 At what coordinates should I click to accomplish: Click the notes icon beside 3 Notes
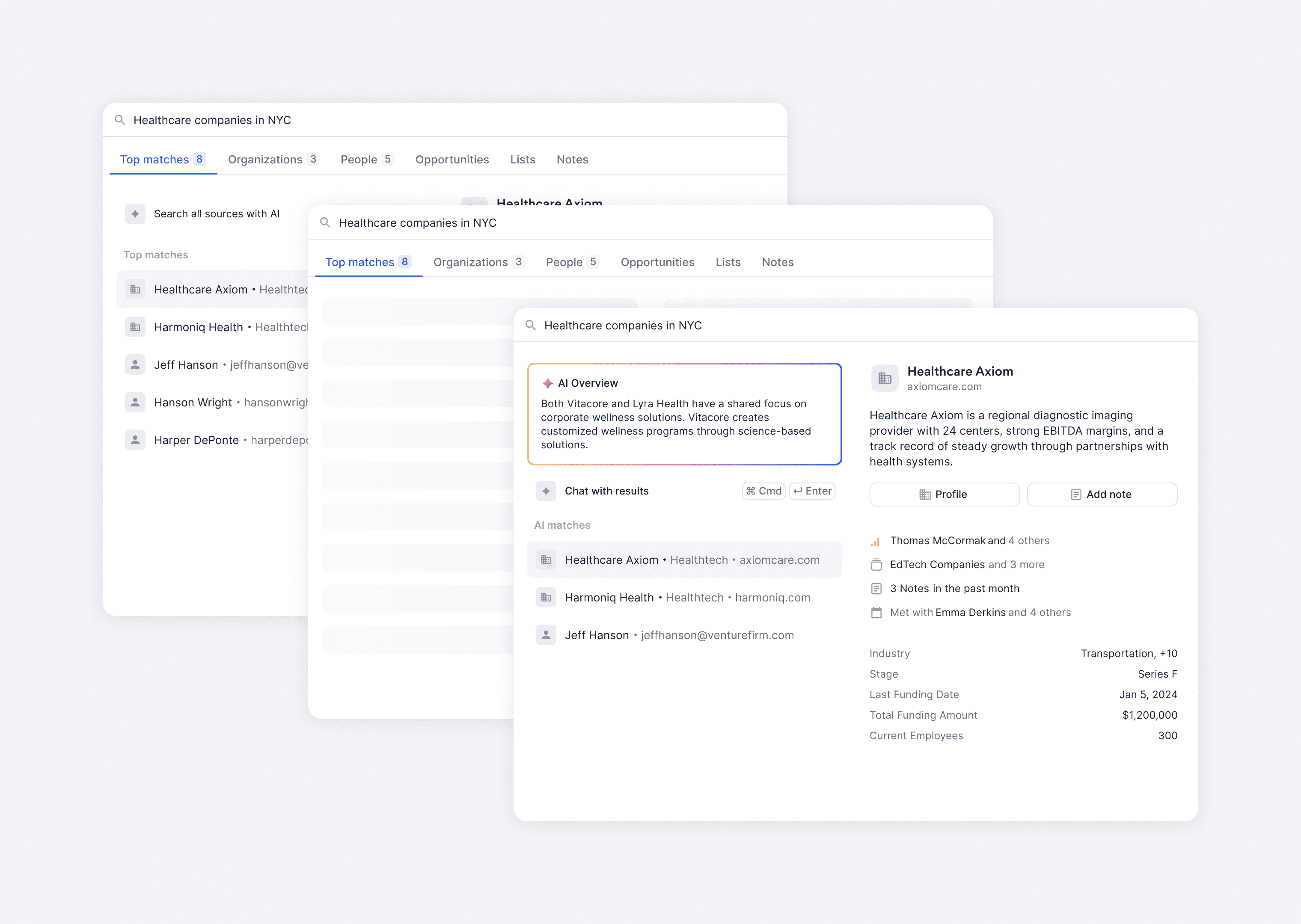tap(876, 589)
